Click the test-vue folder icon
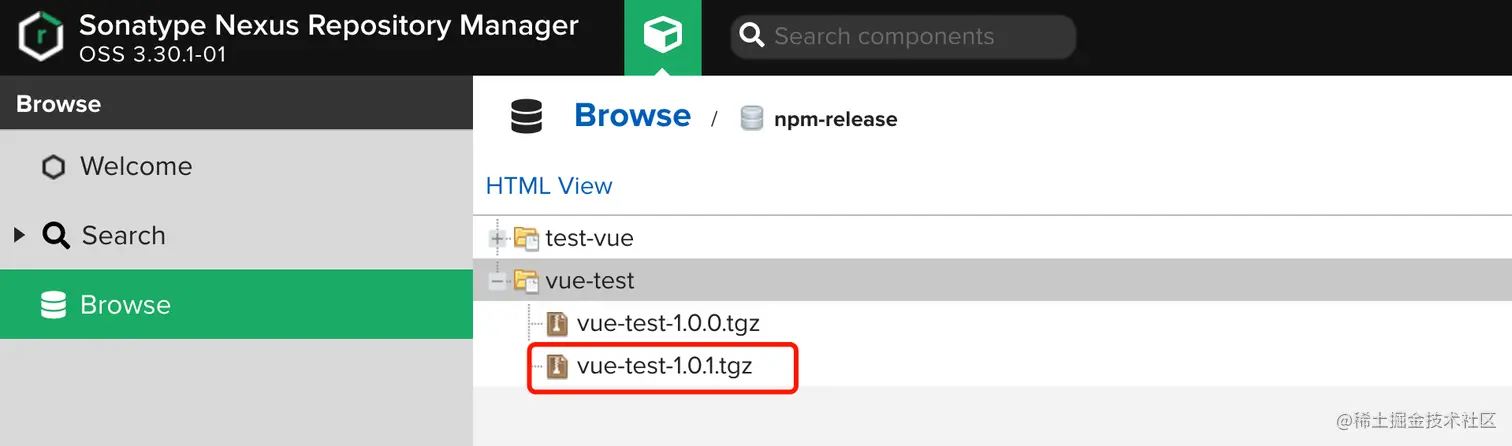 tap(526, 238)
